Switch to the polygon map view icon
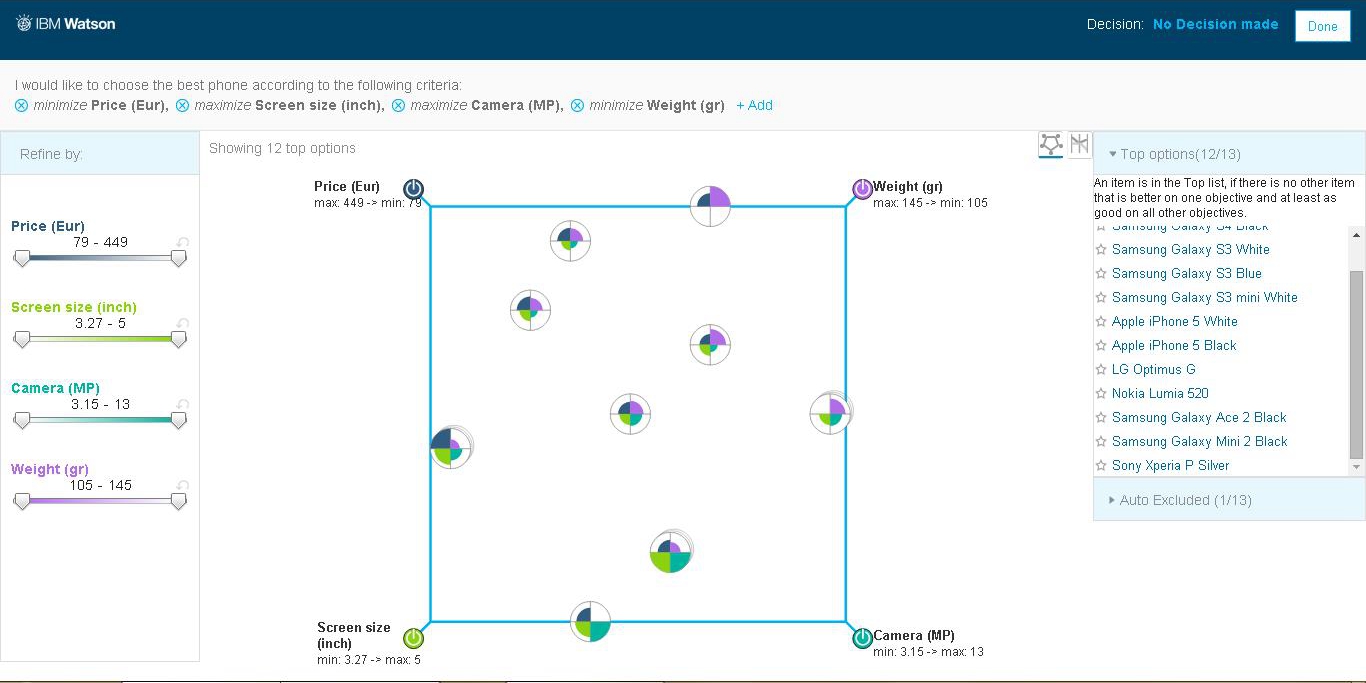 point(1050,145)
